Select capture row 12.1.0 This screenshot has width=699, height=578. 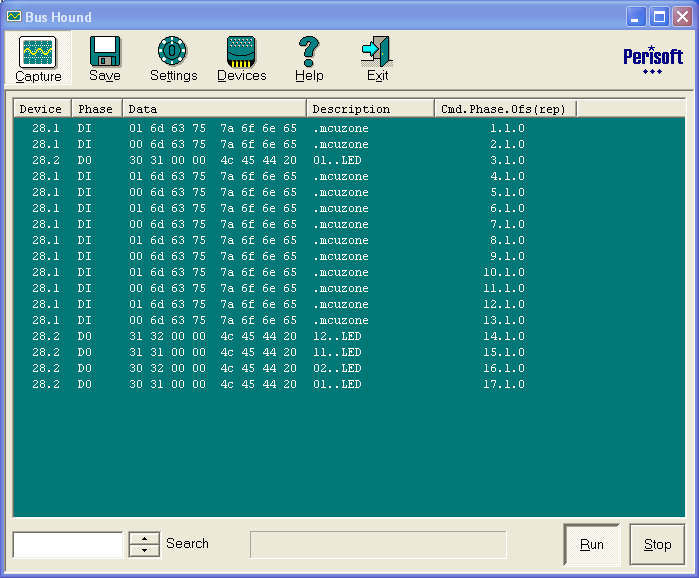click(x=349, y=304)
